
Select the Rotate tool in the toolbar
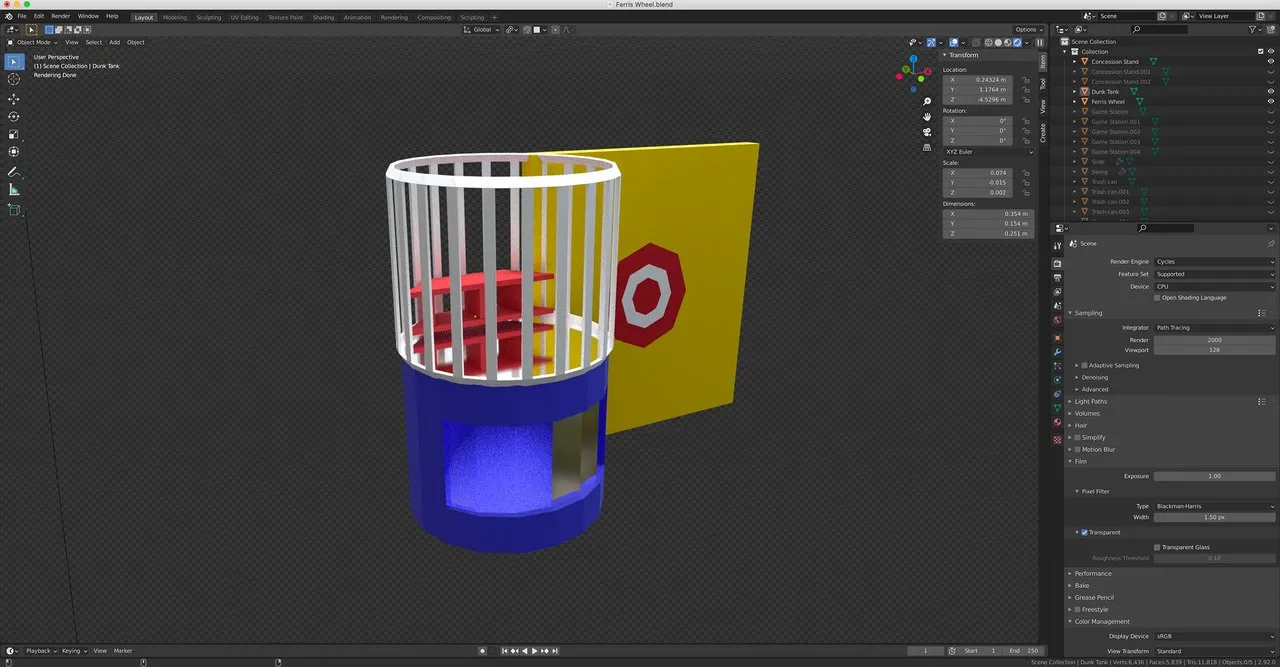tap(14, 117)
